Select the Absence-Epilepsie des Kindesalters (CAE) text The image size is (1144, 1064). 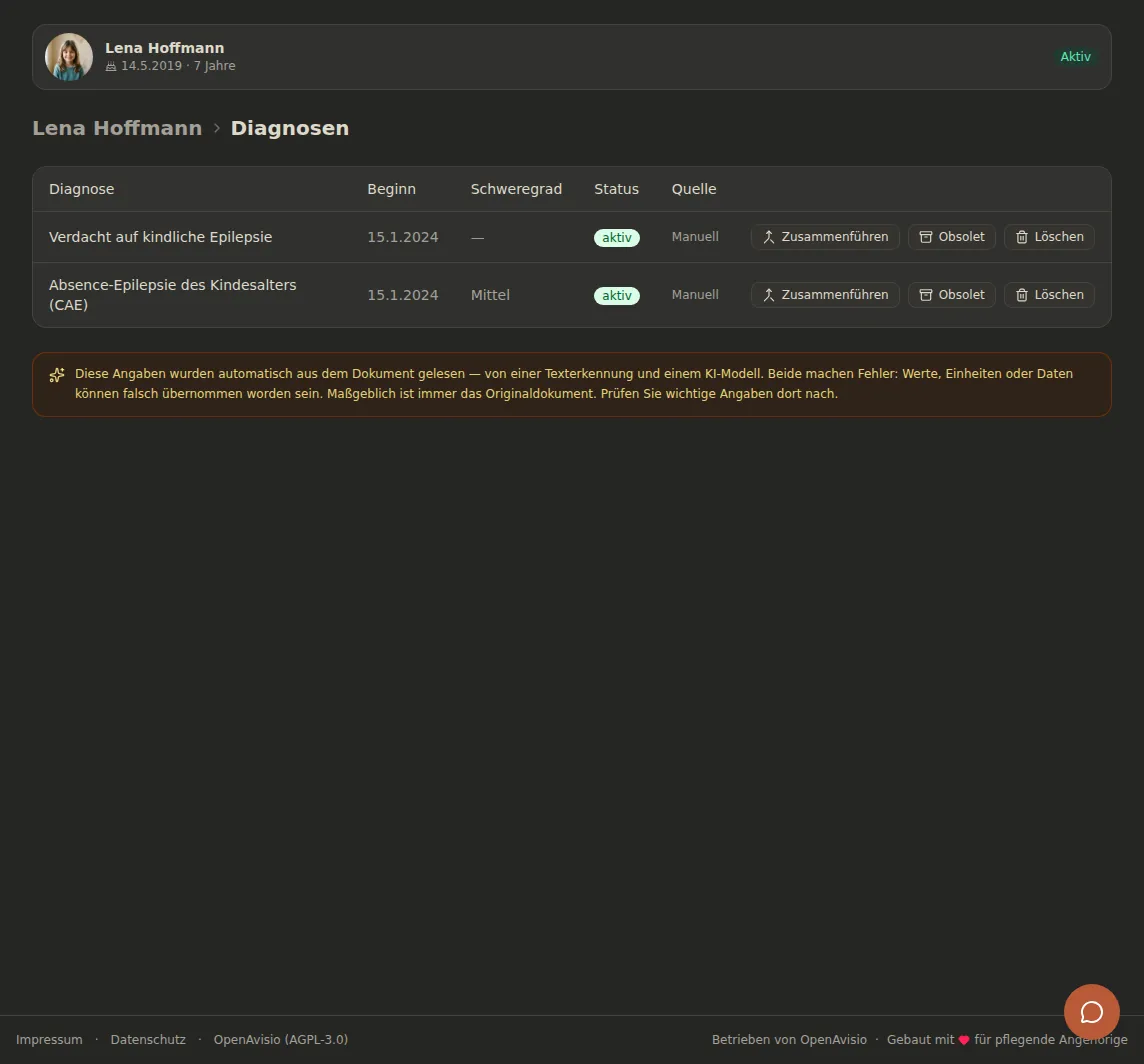tap(173, 295)
